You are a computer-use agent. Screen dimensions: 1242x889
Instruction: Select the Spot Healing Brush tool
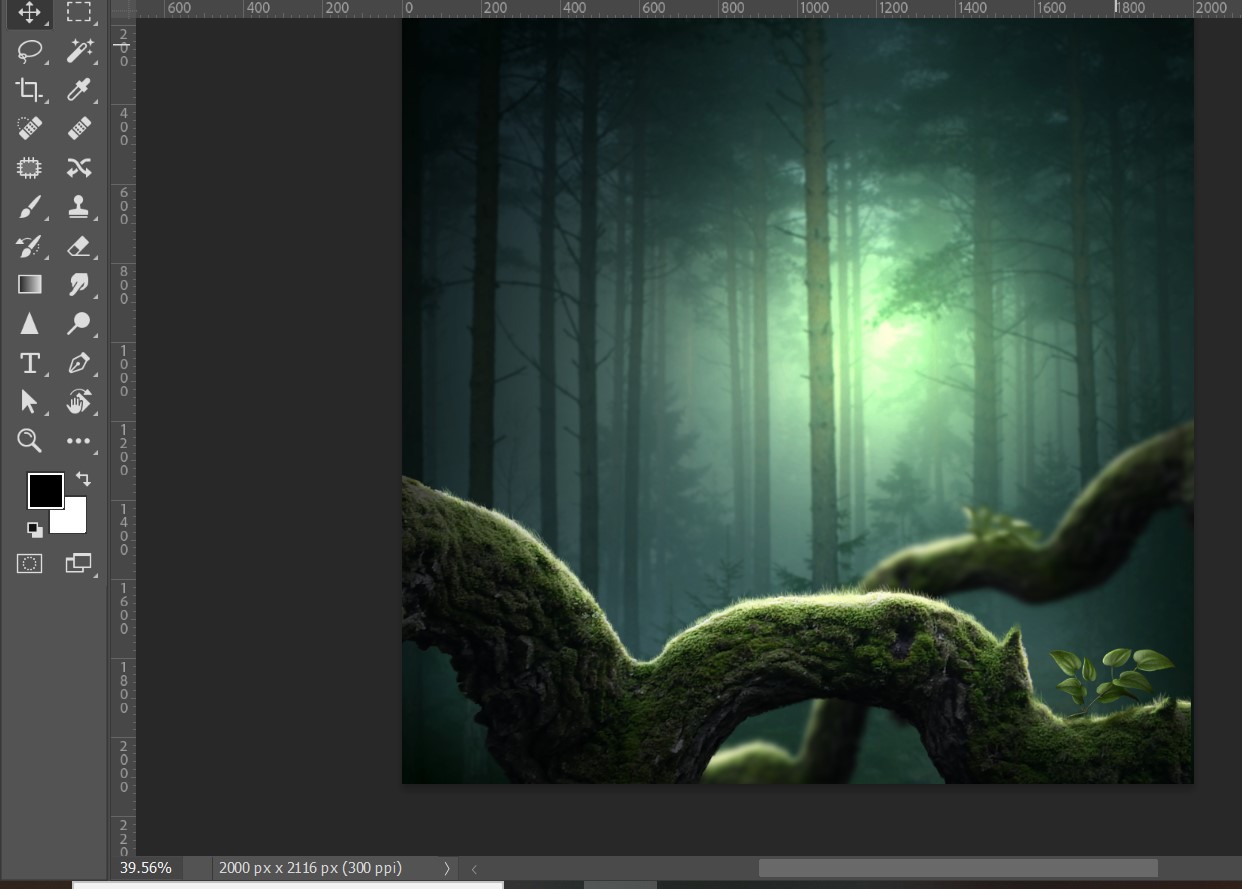29,128
